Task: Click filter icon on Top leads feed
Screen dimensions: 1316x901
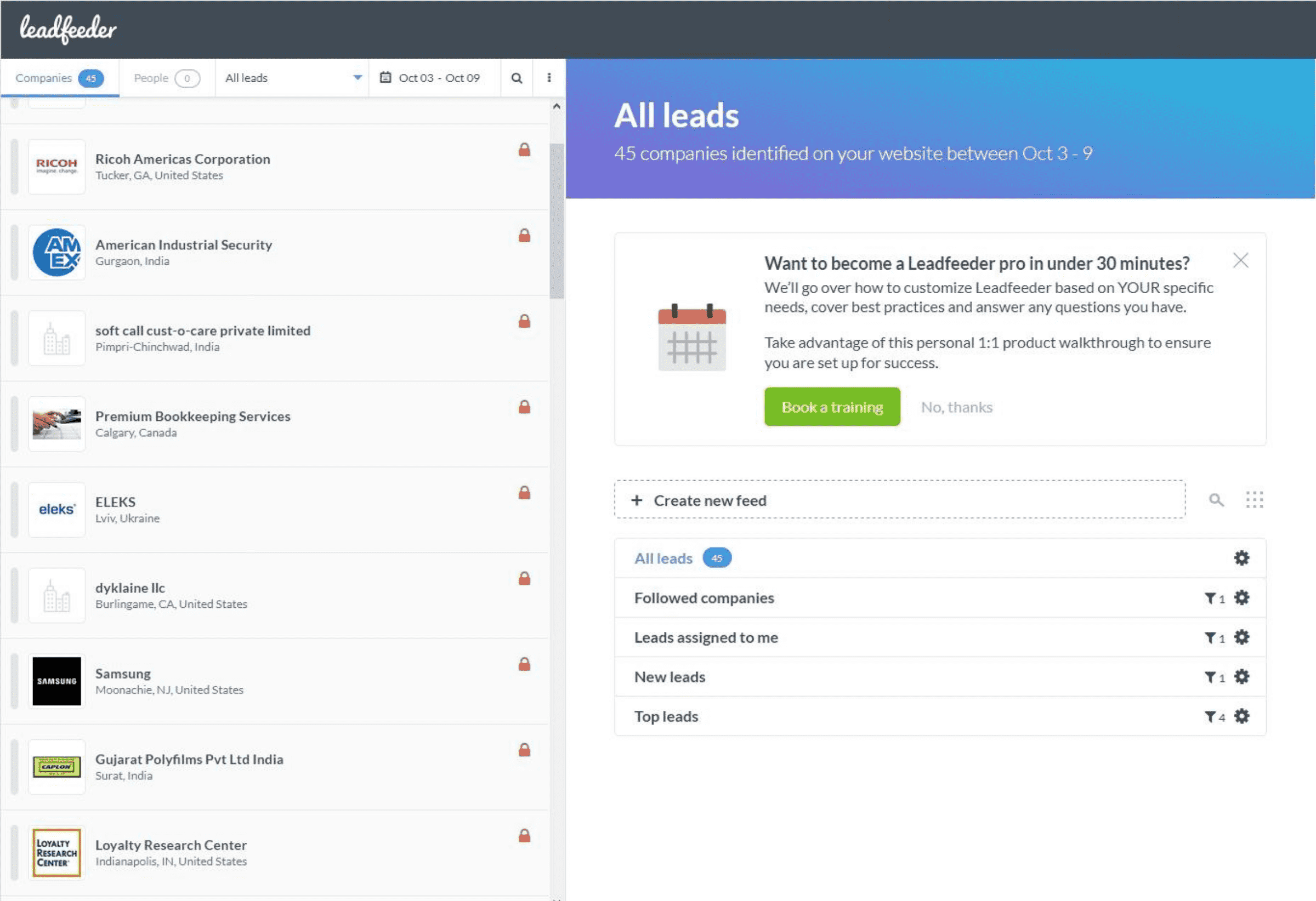Action: click(x=1210, y=717)
